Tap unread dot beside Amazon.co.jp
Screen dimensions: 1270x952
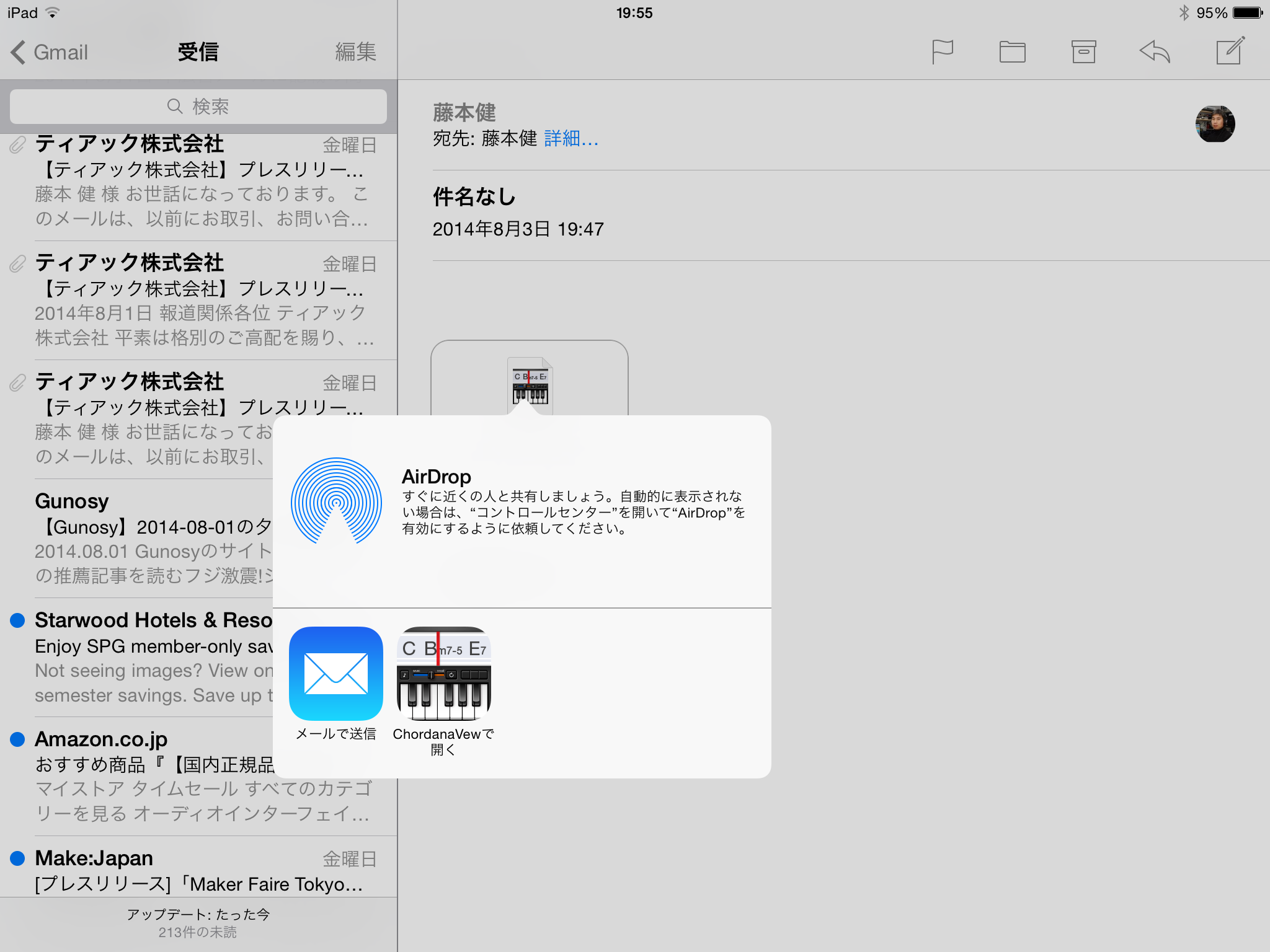coord(17,739)
